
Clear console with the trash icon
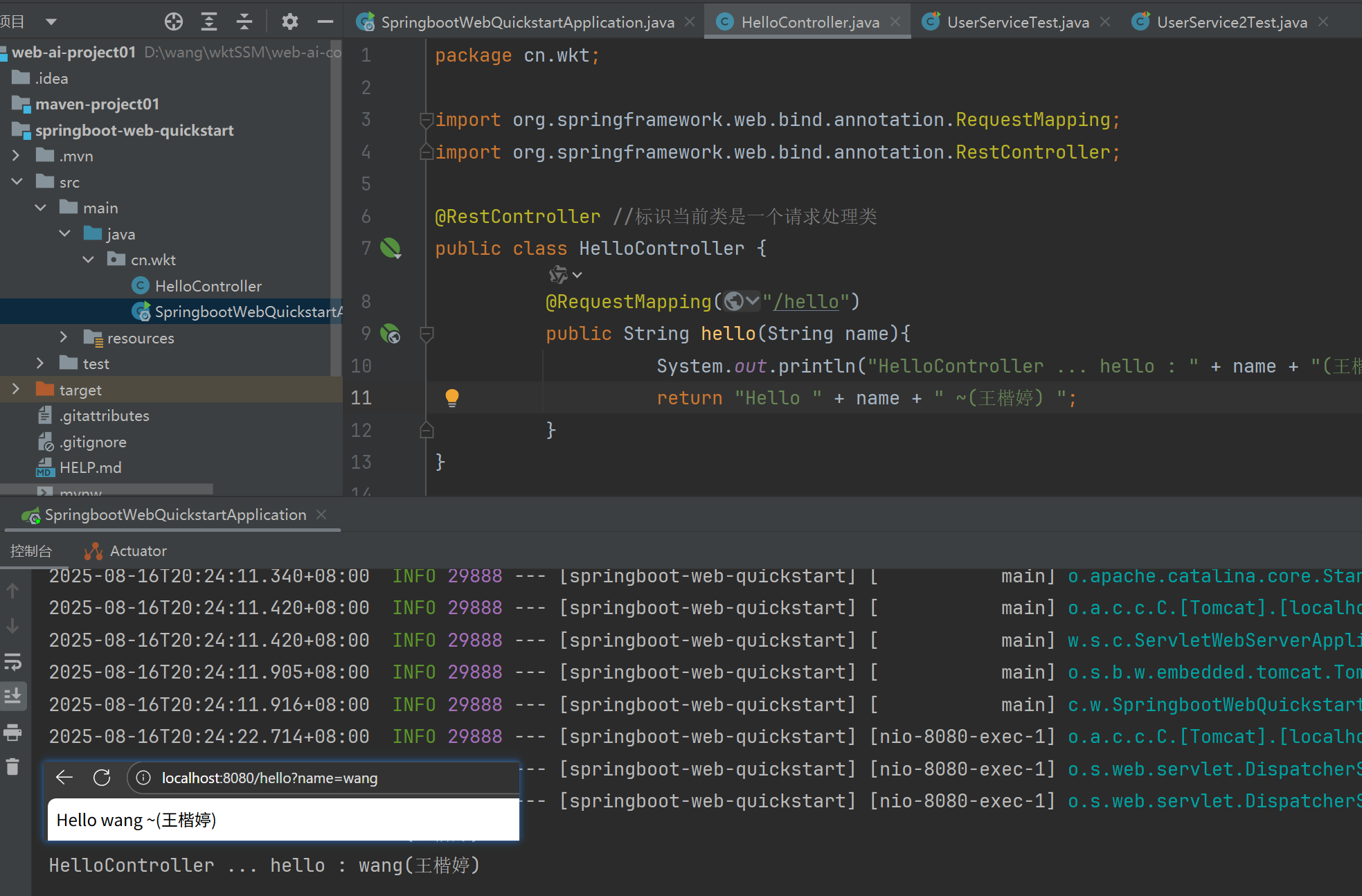[13, 767]
